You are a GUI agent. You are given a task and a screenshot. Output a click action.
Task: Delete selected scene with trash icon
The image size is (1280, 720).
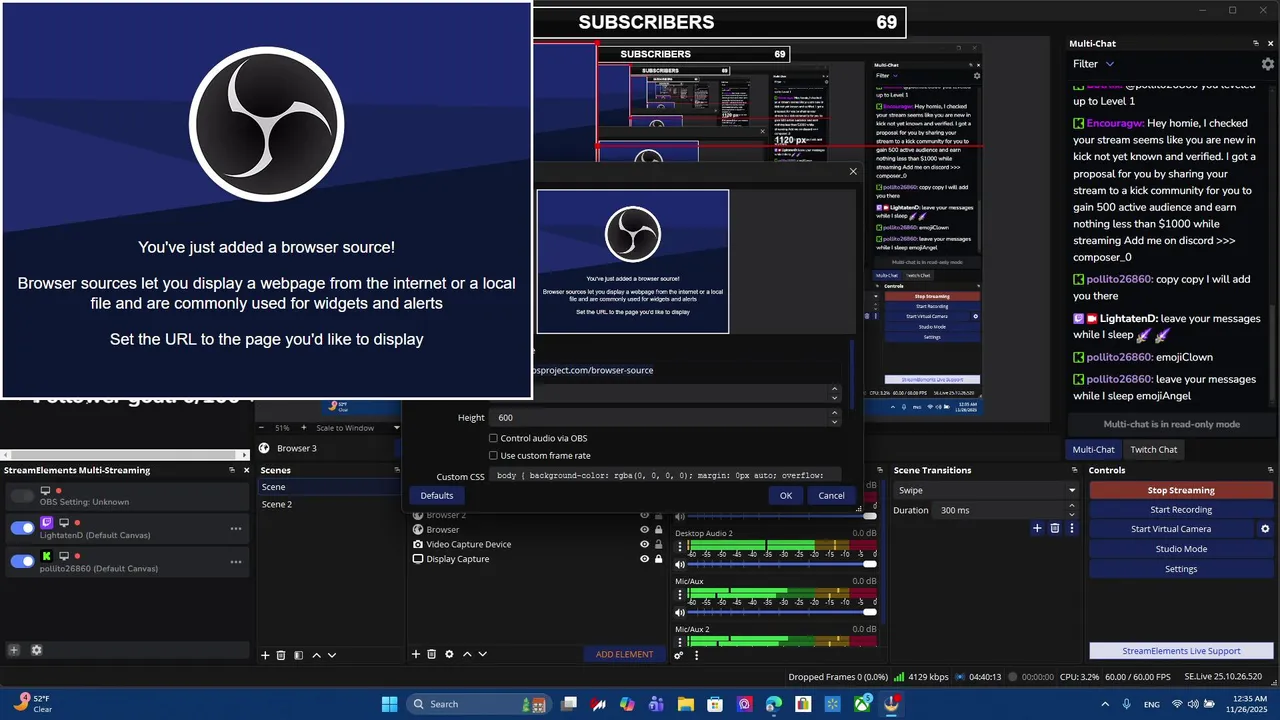(x=281, y=655)
